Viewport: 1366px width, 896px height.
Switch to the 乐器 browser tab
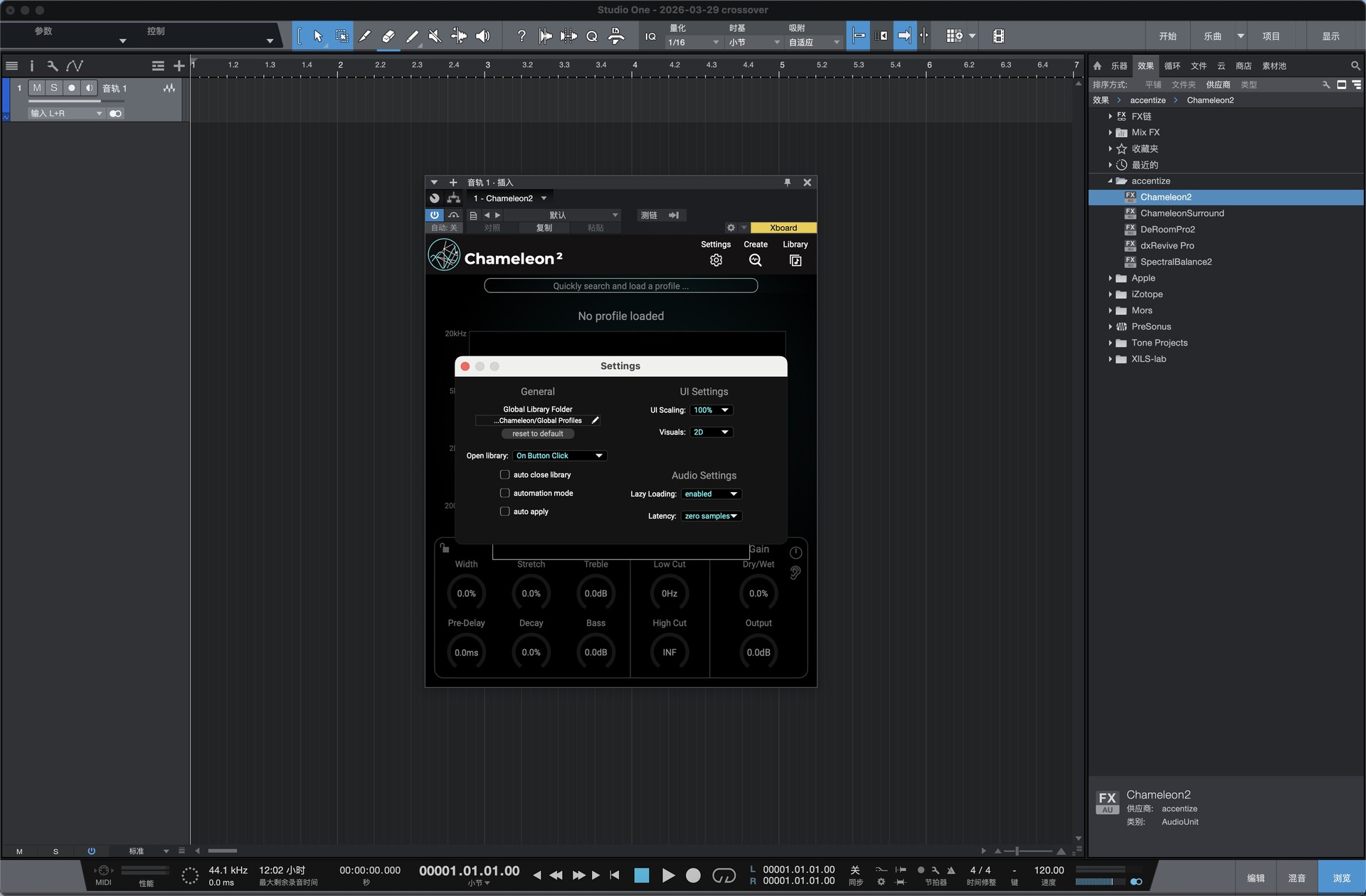click(1119, 66)
